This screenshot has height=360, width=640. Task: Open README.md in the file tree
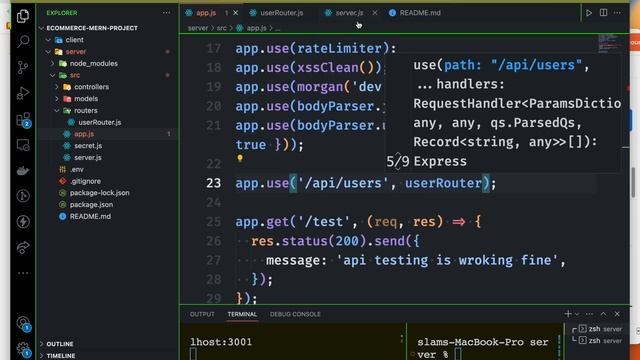pos(108,217)
